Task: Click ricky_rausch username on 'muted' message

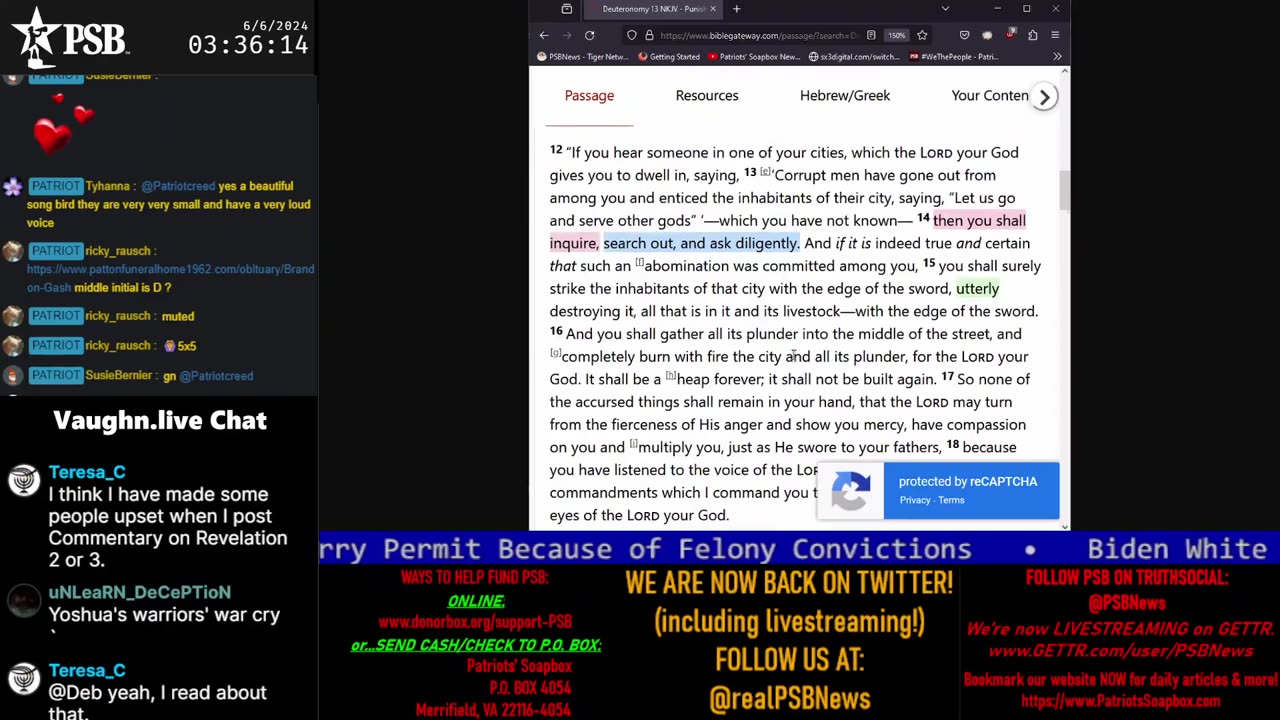Action: (x=118, y=316)
